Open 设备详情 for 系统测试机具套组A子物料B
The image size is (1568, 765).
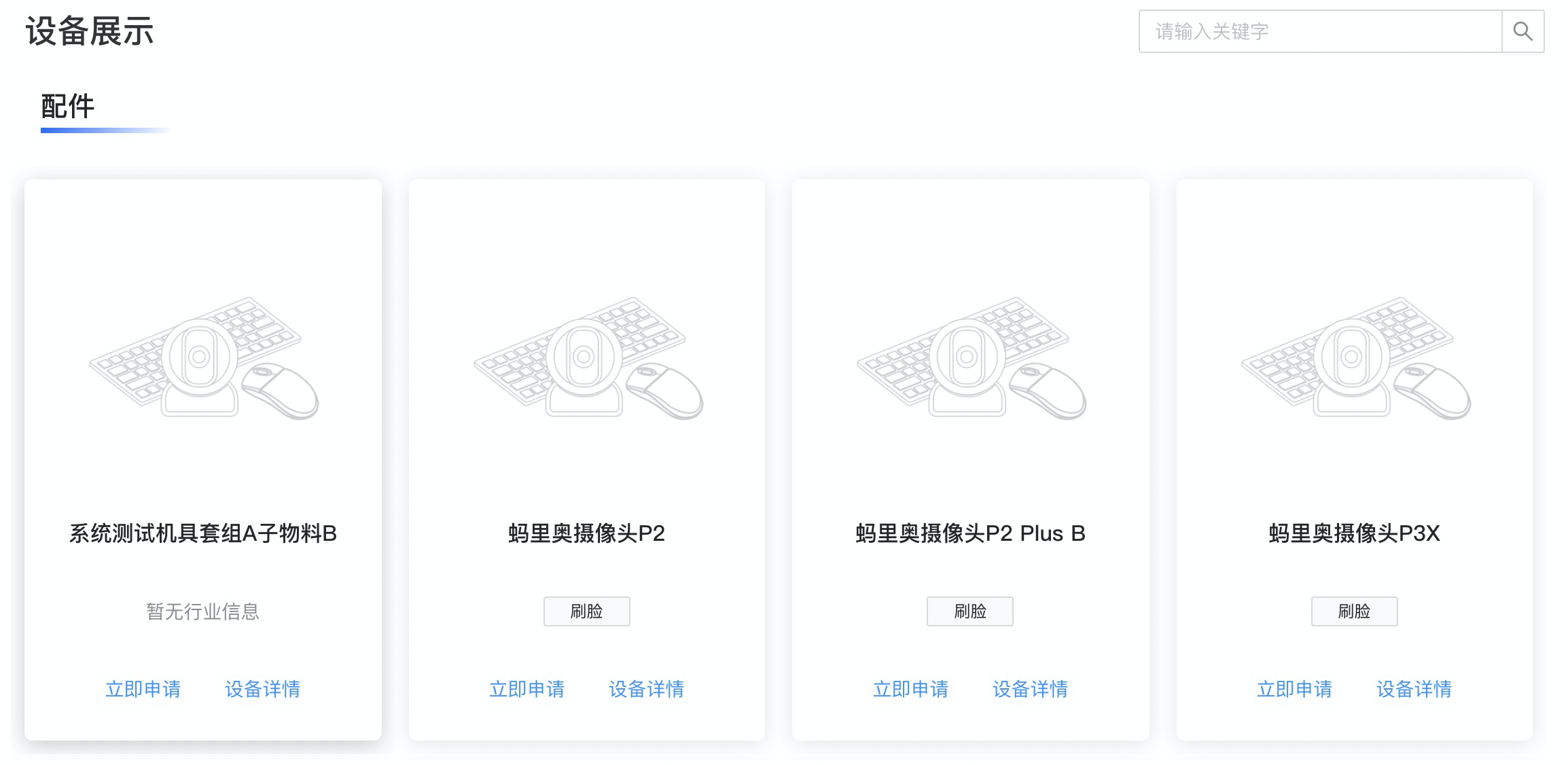263,689
